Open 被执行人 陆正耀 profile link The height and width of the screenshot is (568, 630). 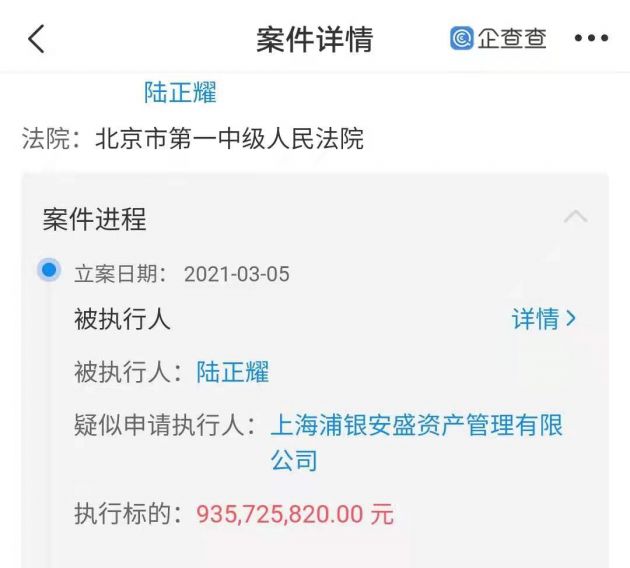tap(232, 372)
